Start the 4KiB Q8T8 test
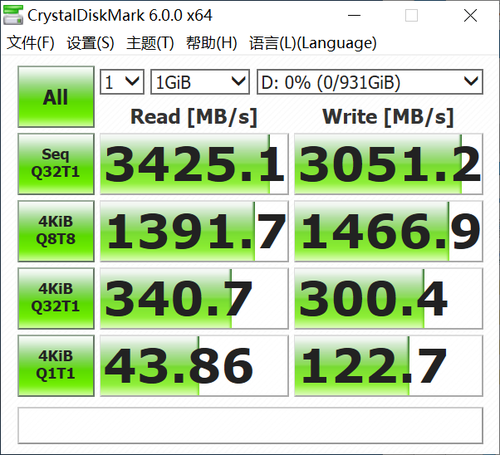 click(x=56, y=231)
